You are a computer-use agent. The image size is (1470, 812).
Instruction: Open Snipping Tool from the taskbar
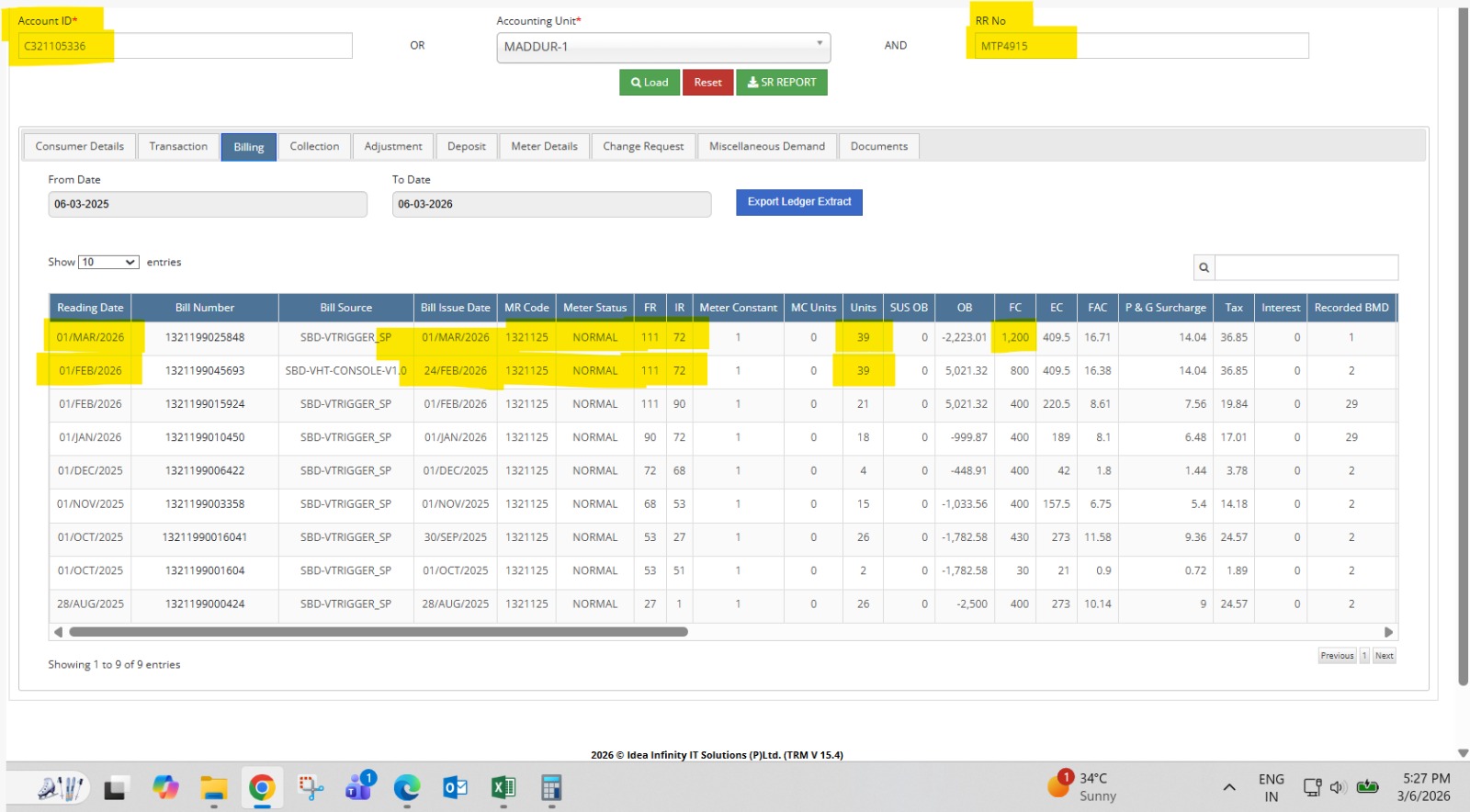(311, 788)
